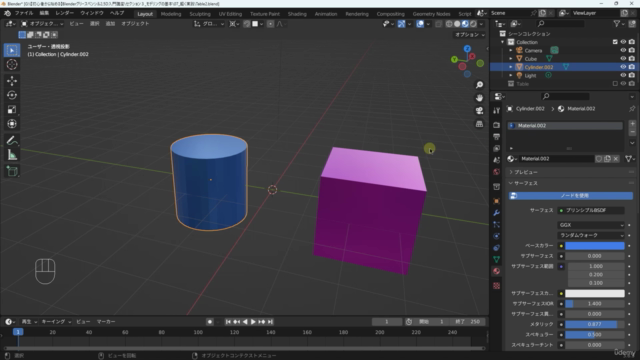The width and height of the screenshot is (640, 360).
Task: Toggle the camera view icon
Action: [479, 111]
